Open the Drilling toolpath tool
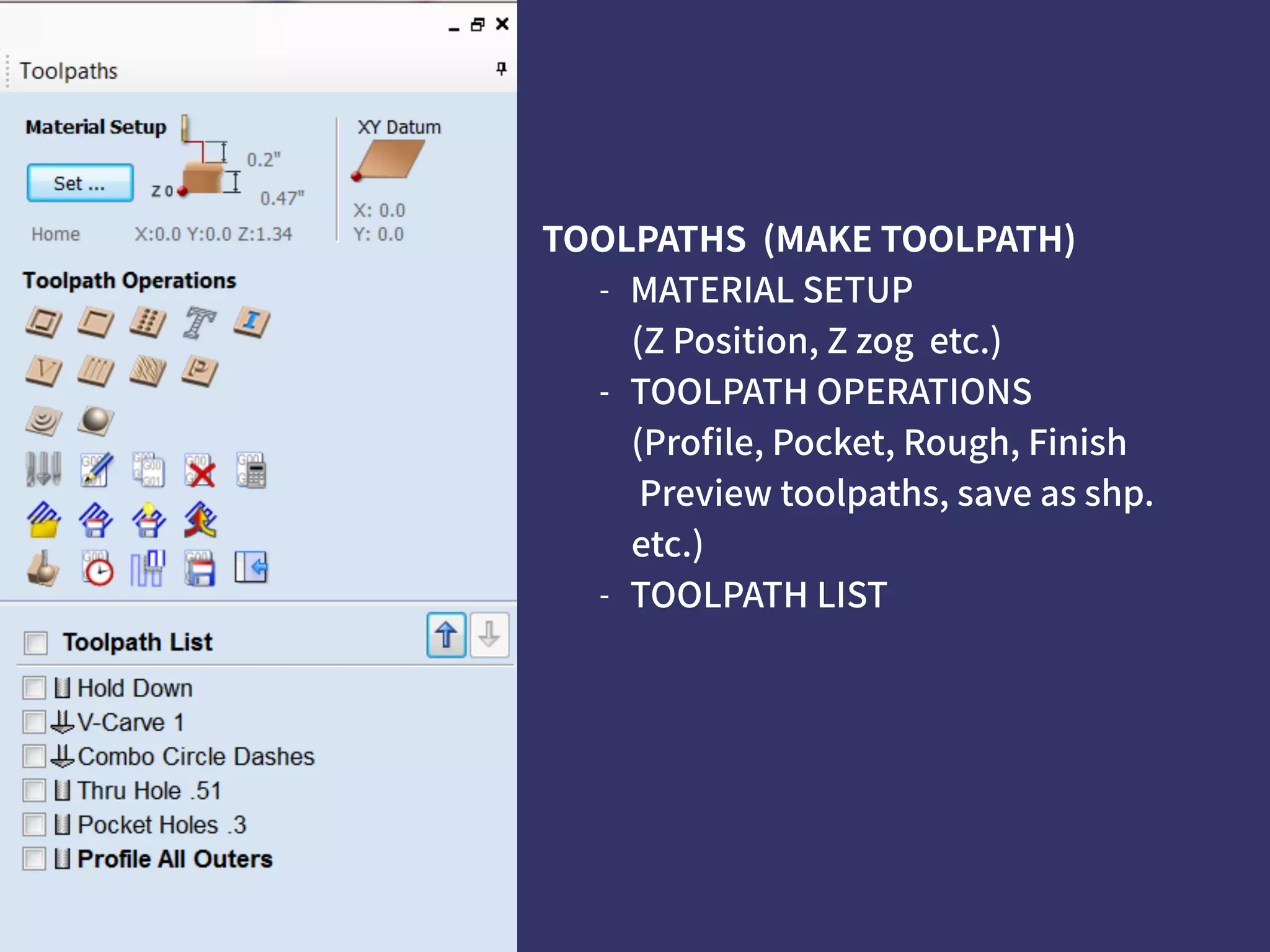 (148, 322)
